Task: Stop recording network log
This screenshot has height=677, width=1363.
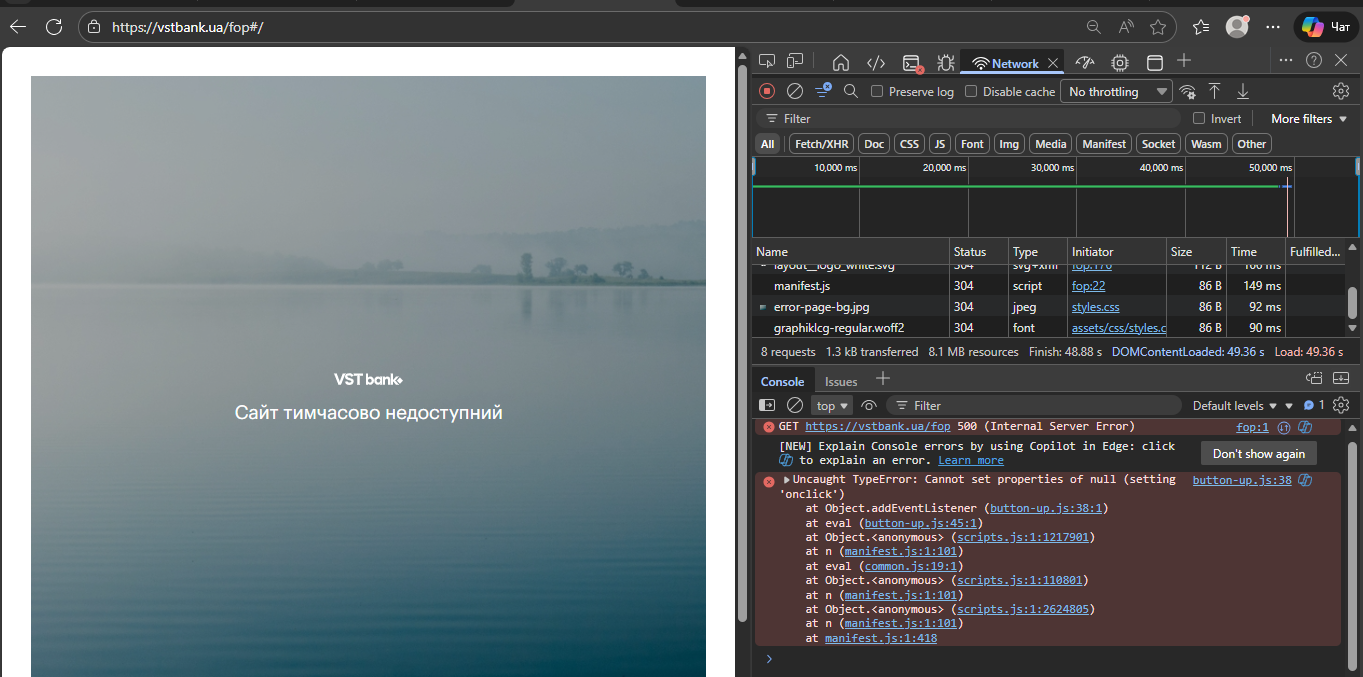Action: click(767, 91)
